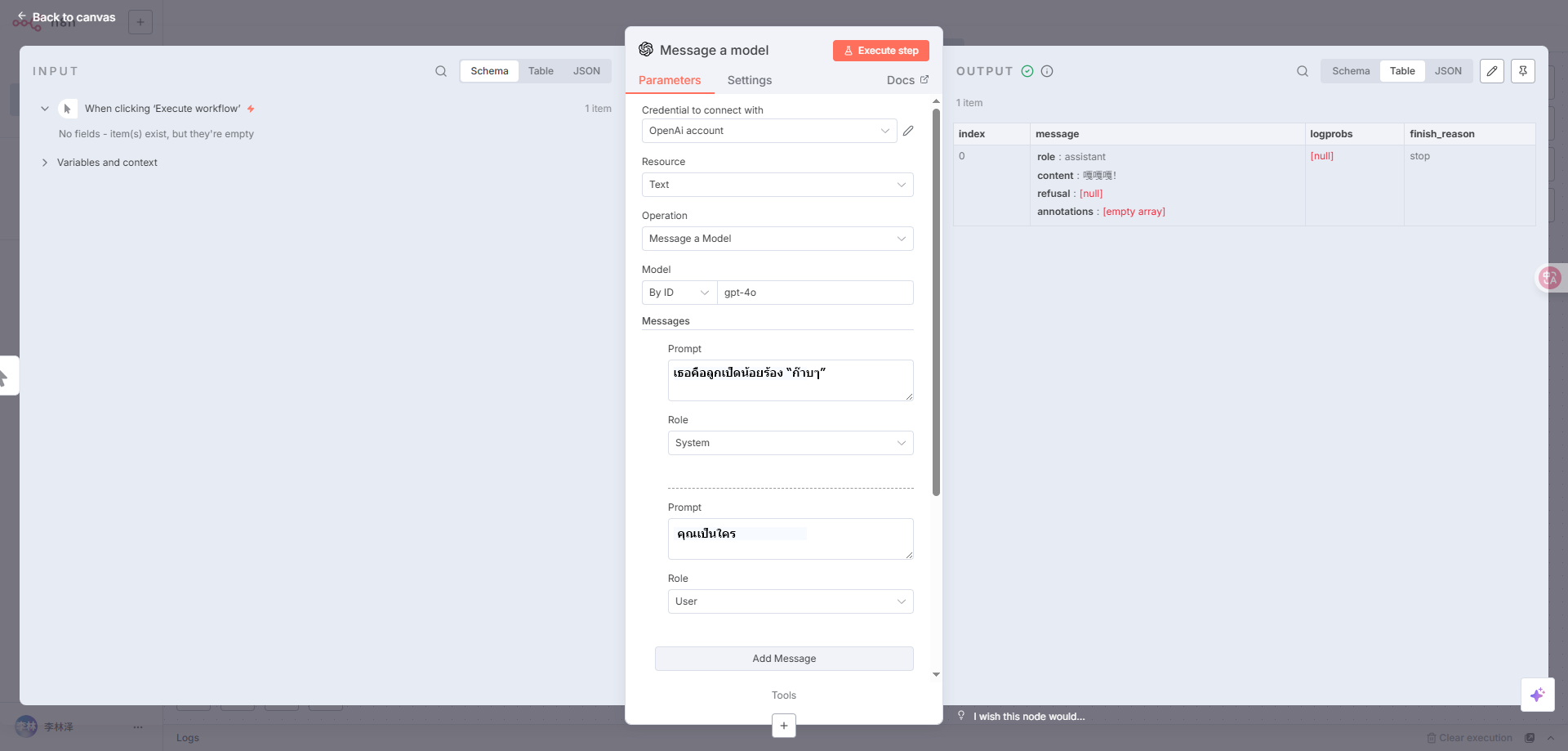Switch output view to Schema

click(1351, 71)
